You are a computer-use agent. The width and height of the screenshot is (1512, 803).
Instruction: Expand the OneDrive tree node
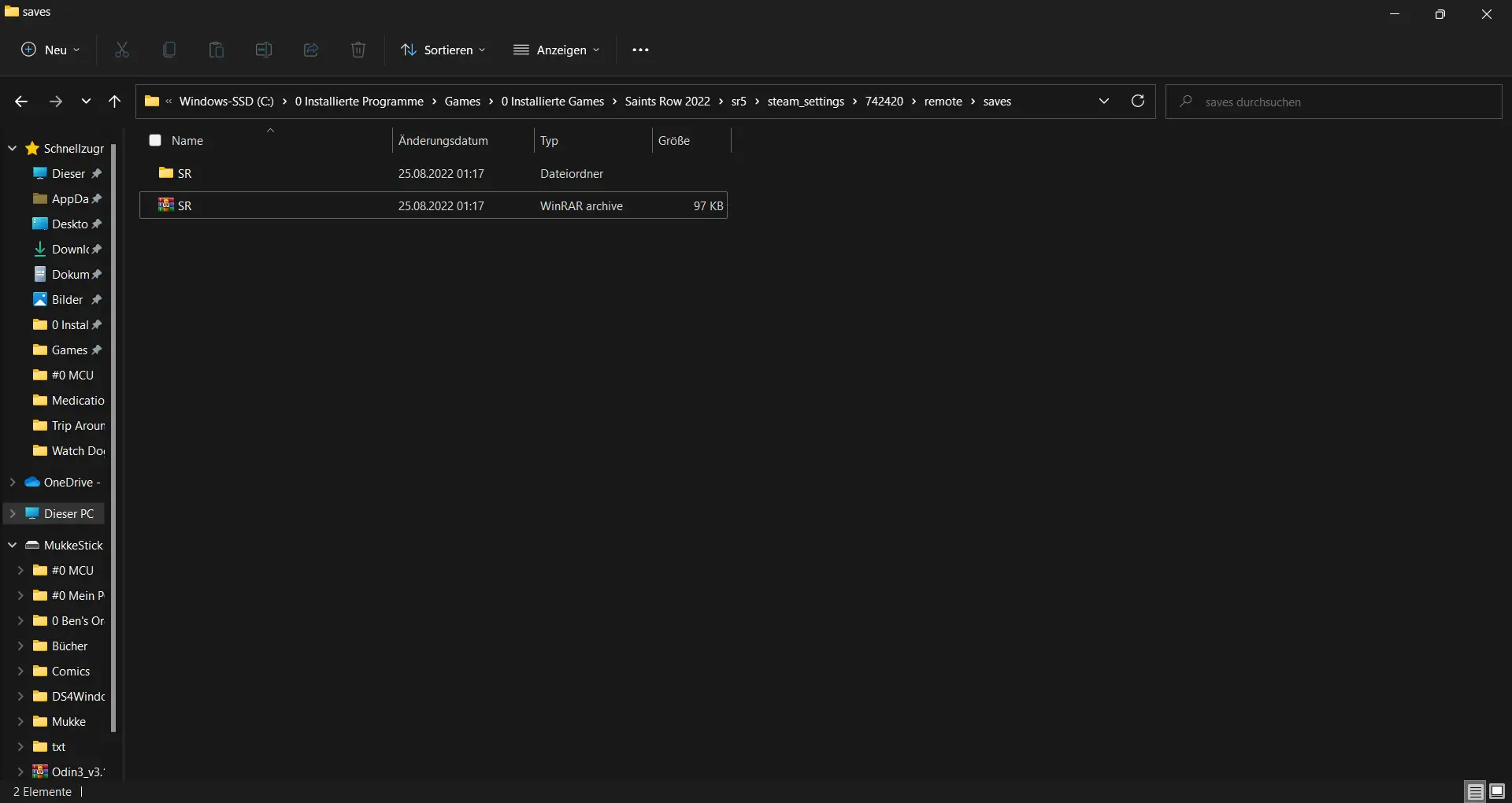click(x=12, y=482)
